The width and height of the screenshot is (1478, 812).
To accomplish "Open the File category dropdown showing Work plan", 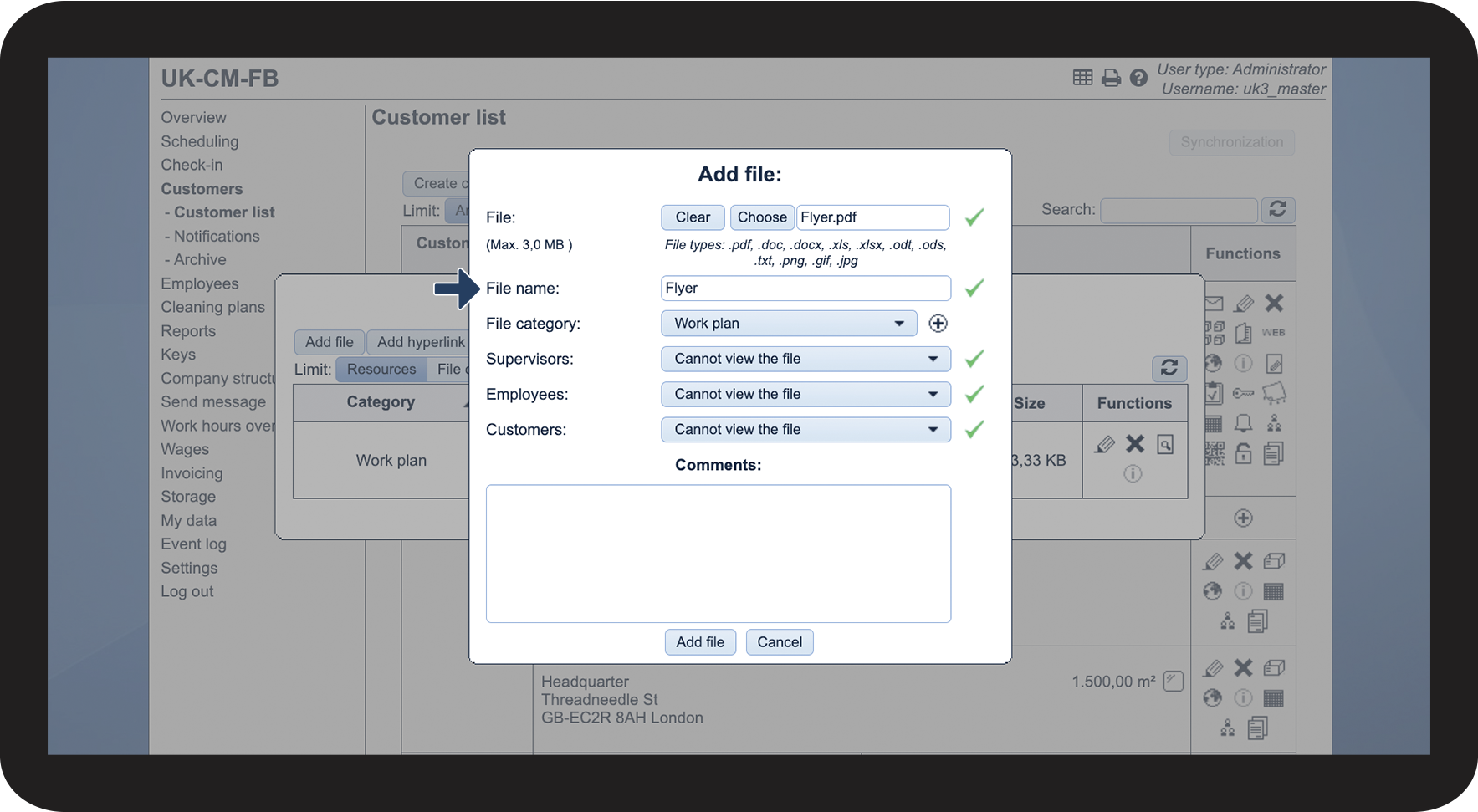I will pos(789,324).
